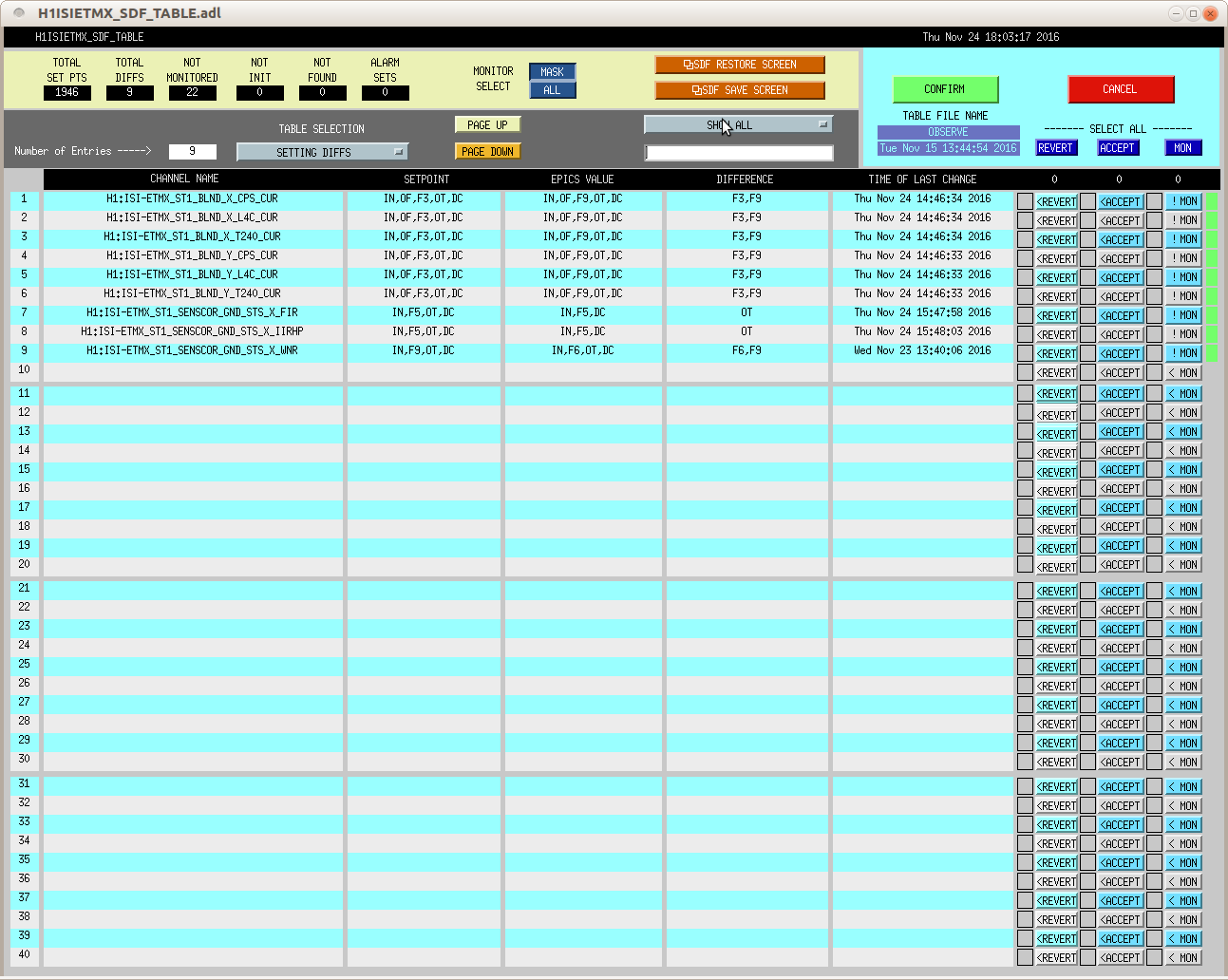Accept the BLND_Y_CPS_CUR channel difference
Image resolution: width=1228 pixels, height=980 pixels.
click(1121, 258)
